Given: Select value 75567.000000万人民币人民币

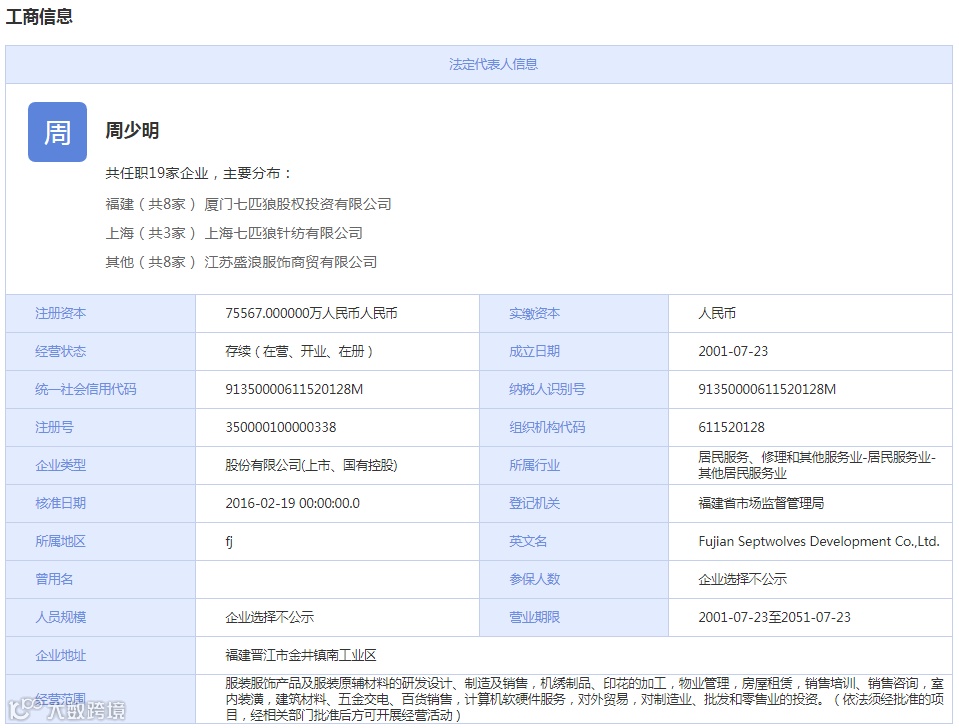Looking at the screenshot, I should 311,313.
